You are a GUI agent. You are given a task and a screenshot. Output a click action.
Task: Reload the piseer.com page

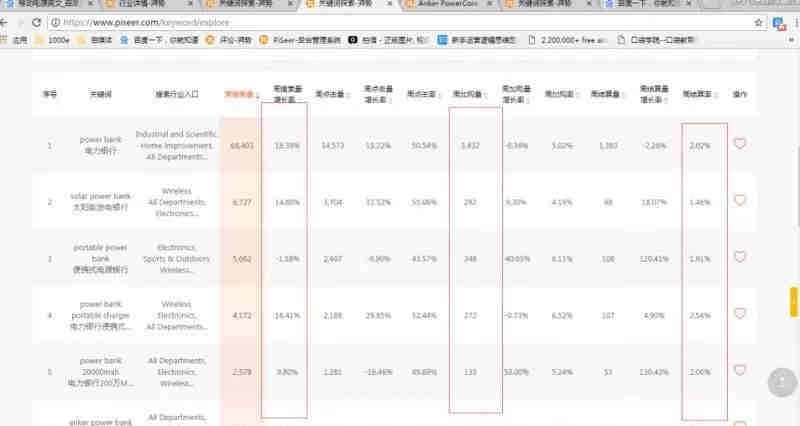(x=36, y=22)
